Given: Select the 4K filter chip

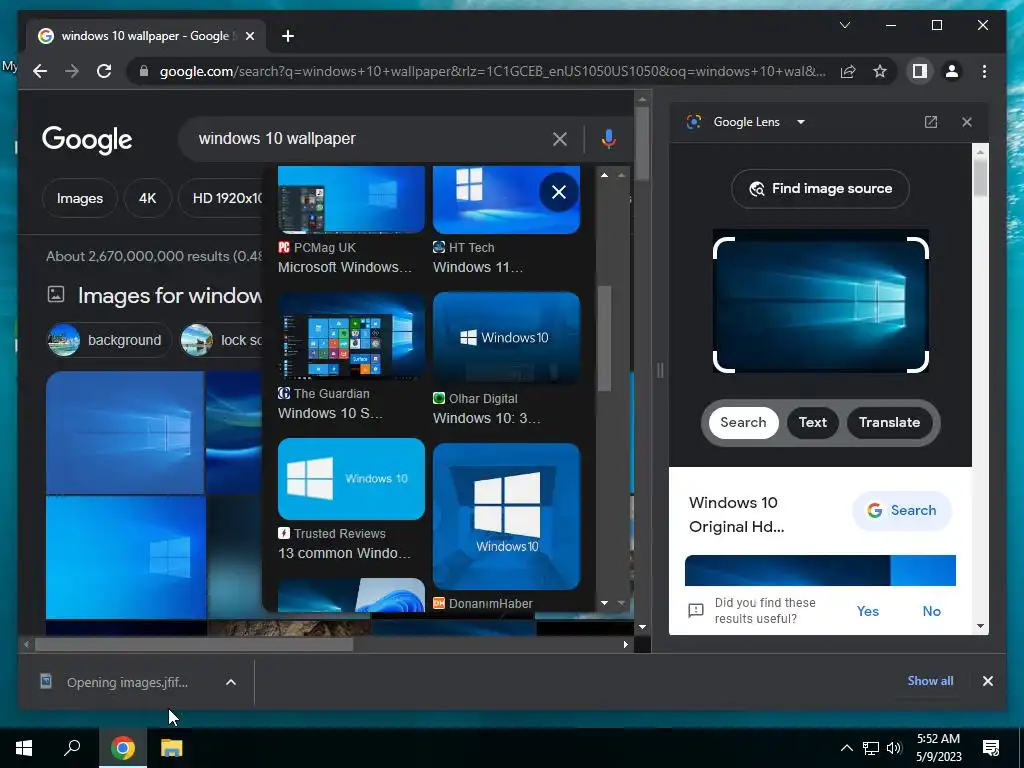Looking at the screenshot, I should pyautogui.click(x=148, y=198).
